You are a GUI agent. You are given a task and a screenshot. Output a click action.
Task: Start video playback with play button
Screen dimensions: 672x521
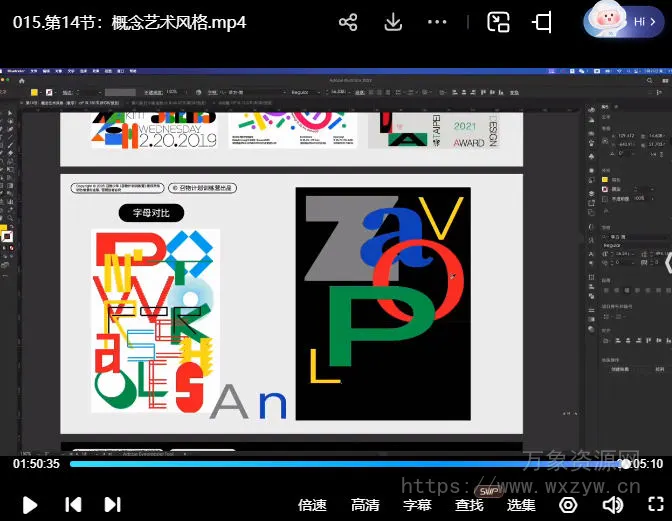point(30,505)
